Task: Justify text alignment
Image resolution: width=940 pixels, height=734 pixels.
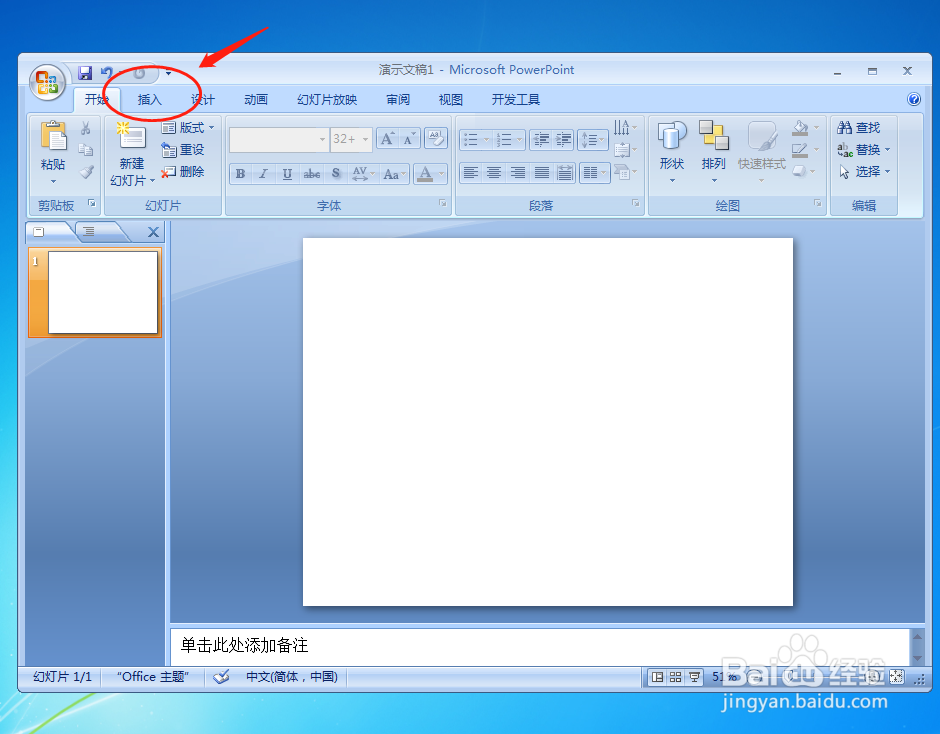Action: (x=541, y=173)
